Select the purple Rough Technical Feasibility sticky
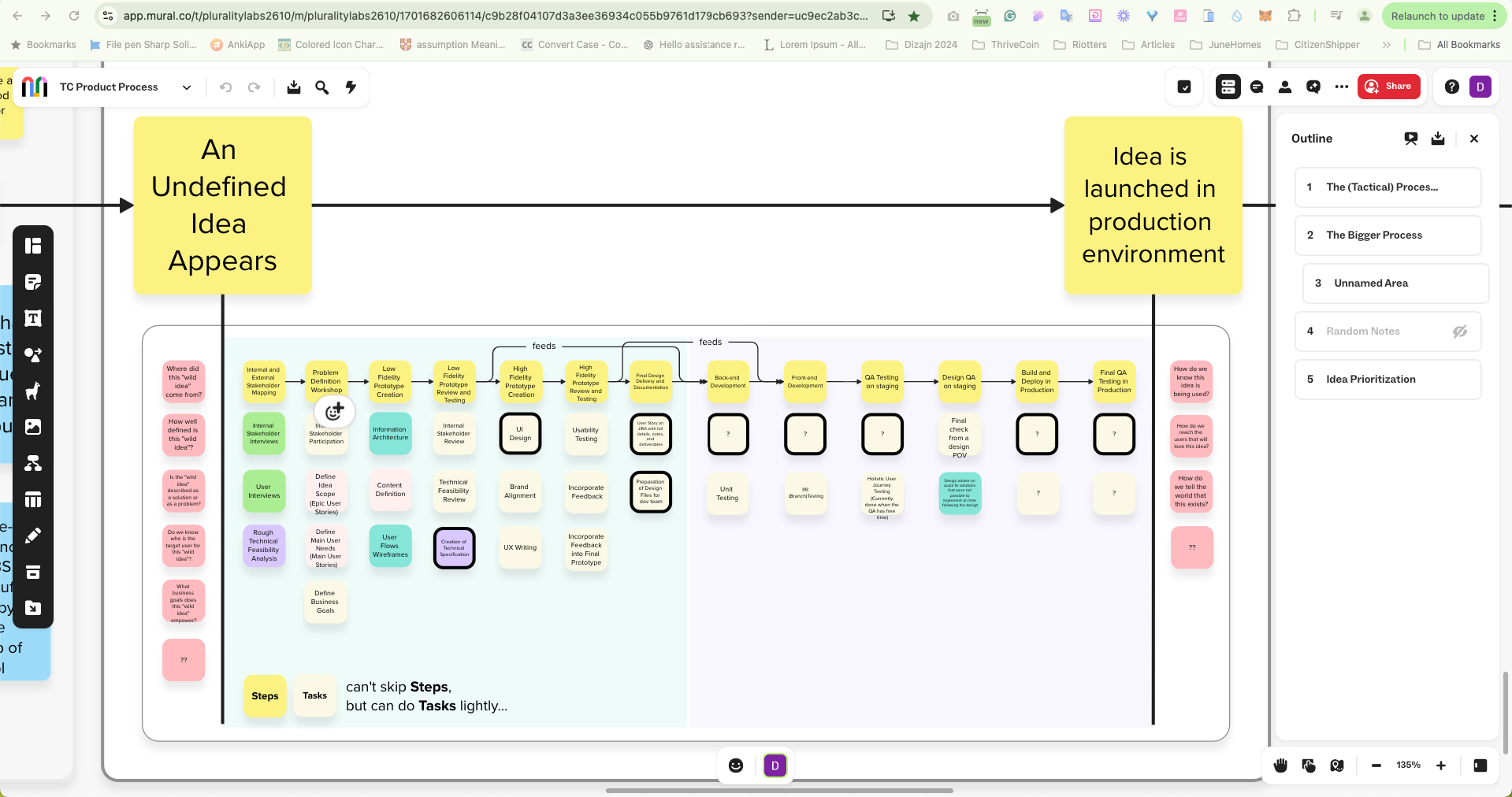The height and width of the screenshot is (797, 1512). click(x=264, y=546)
